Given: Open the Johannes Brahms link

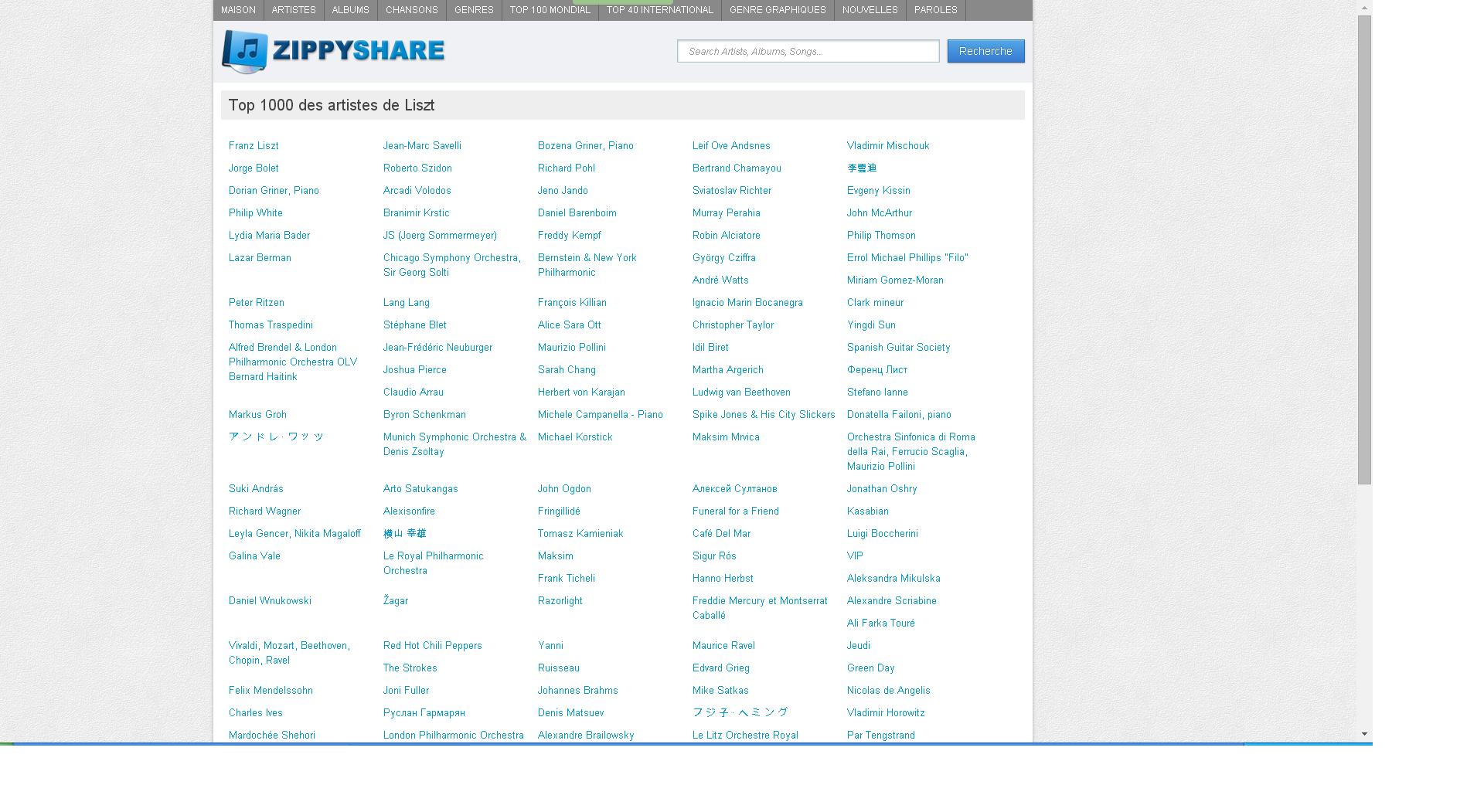Looking at the screenshot, I should click(x=578, y=691).
